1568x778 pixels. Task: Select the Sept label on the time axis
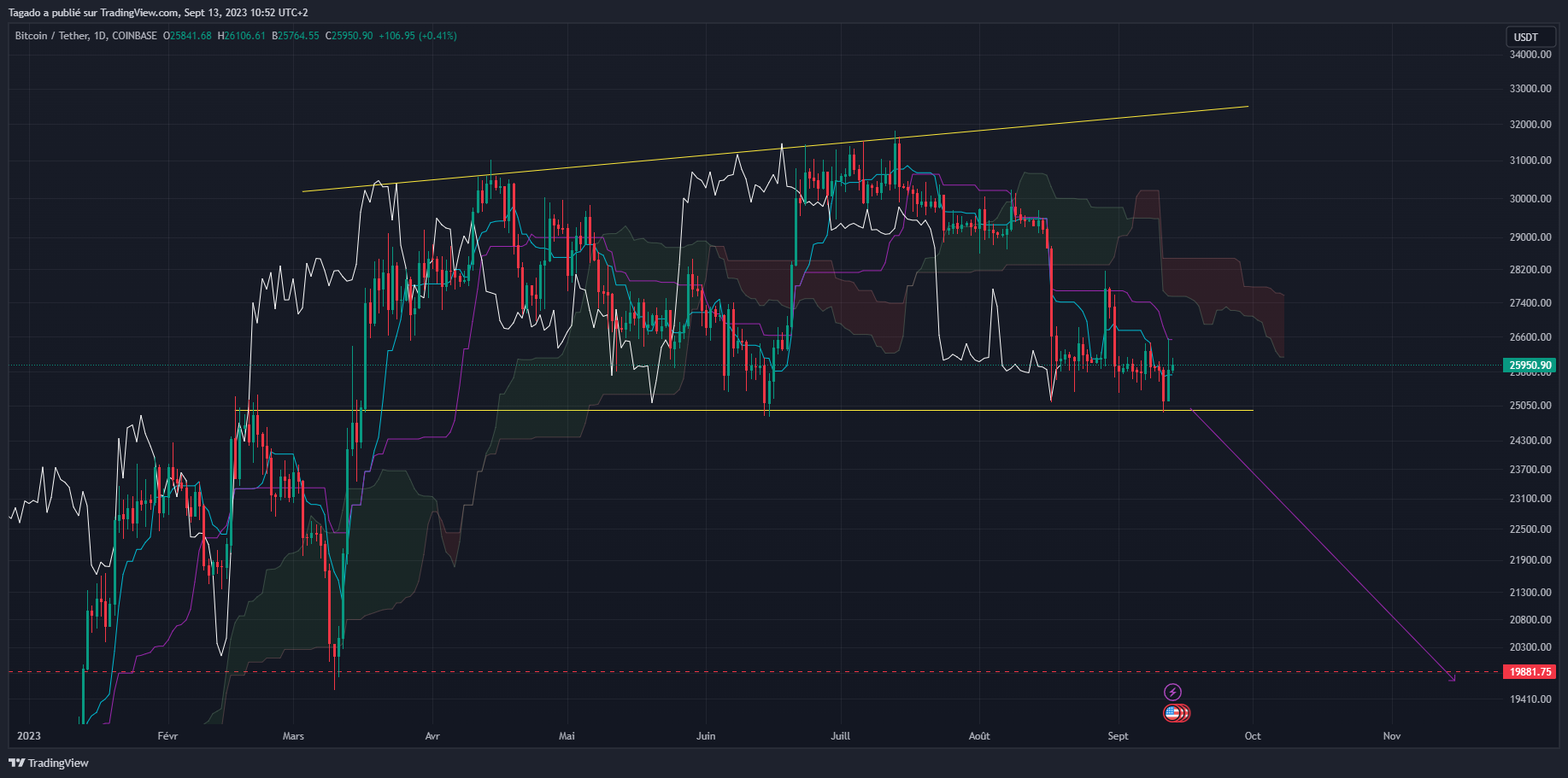[x=1117, y=735]
